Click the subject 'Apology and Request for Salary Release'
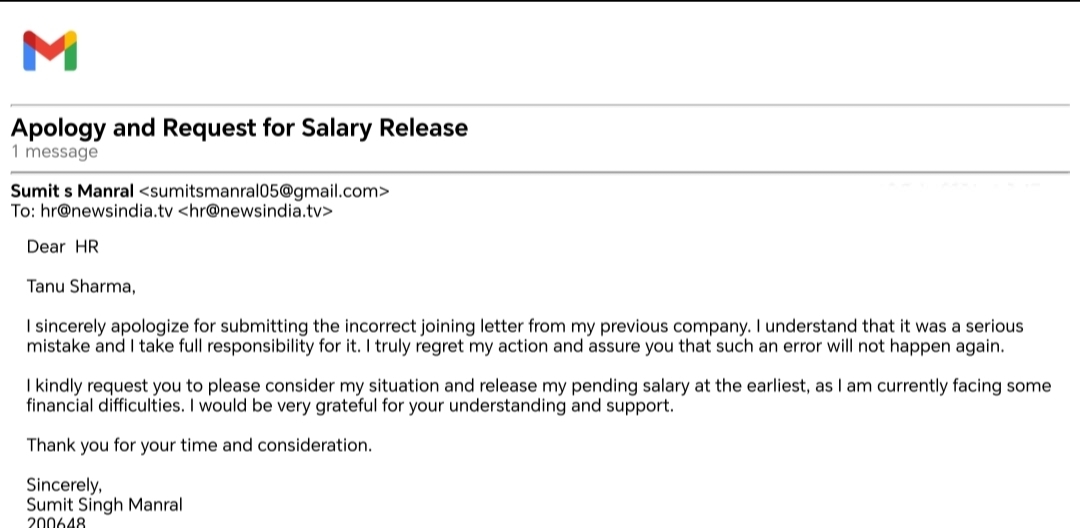This screenshot has height=528, width=1080. coord(239,128)
